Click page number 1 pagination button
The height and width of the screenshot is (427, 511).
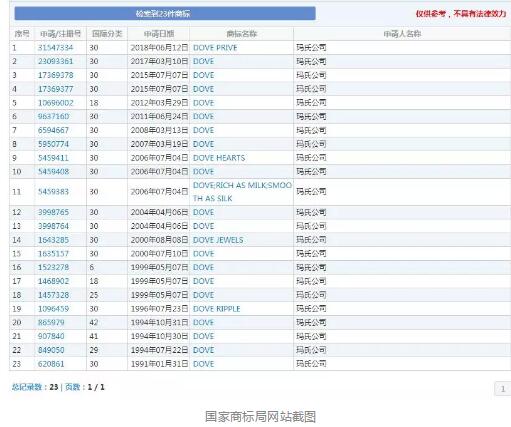tap(503, 389)
